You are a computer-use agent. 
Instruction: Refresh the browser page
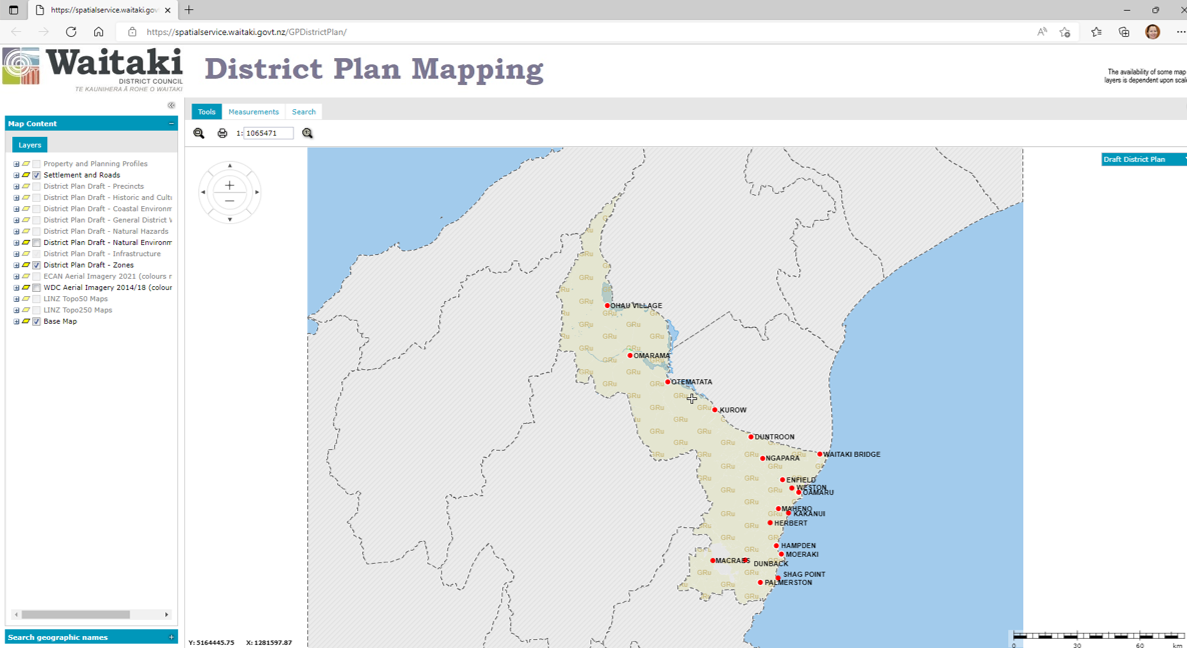(71, 32)
